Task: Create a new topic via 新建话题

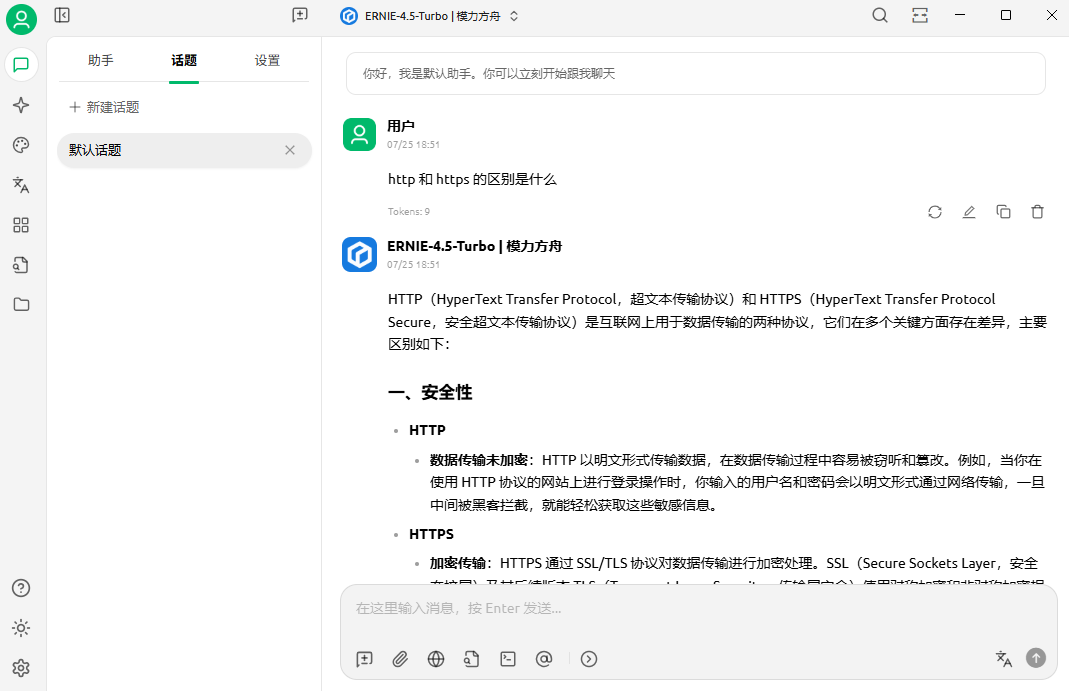Action: click(104, 107)
